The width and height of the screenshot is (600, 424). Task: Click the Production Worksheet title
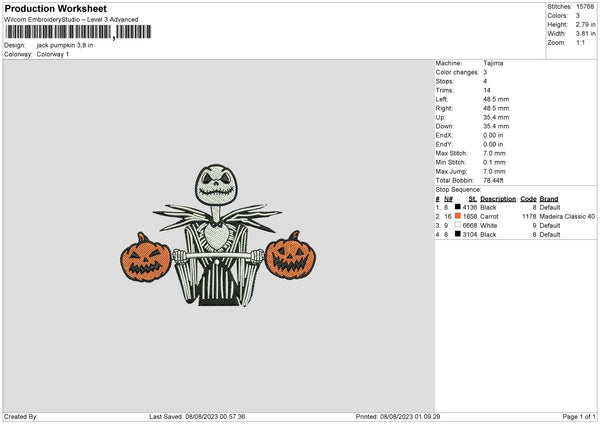tap(55, 8)
